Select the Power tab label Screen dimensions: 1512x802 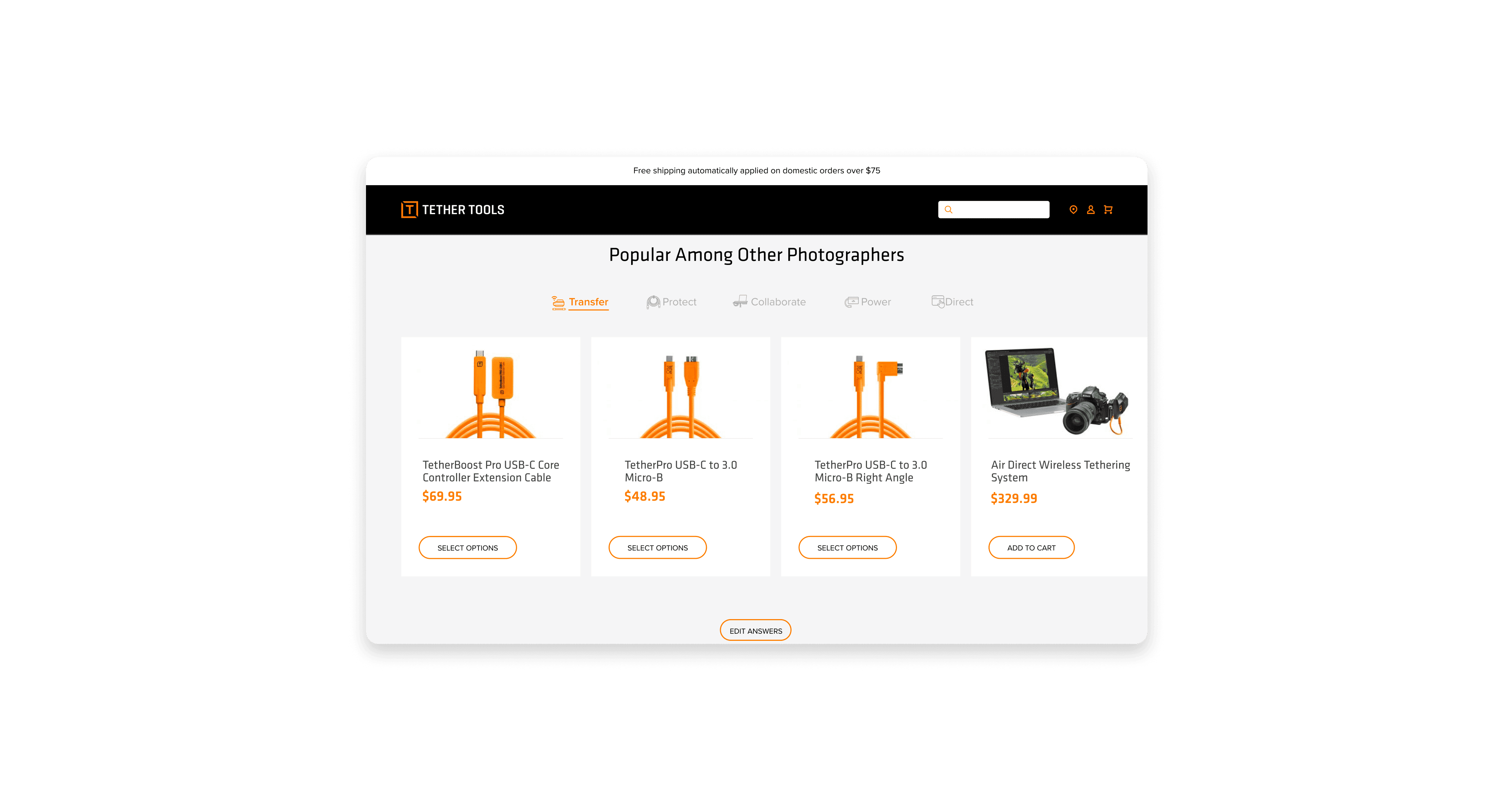click(x=876, y=302)
